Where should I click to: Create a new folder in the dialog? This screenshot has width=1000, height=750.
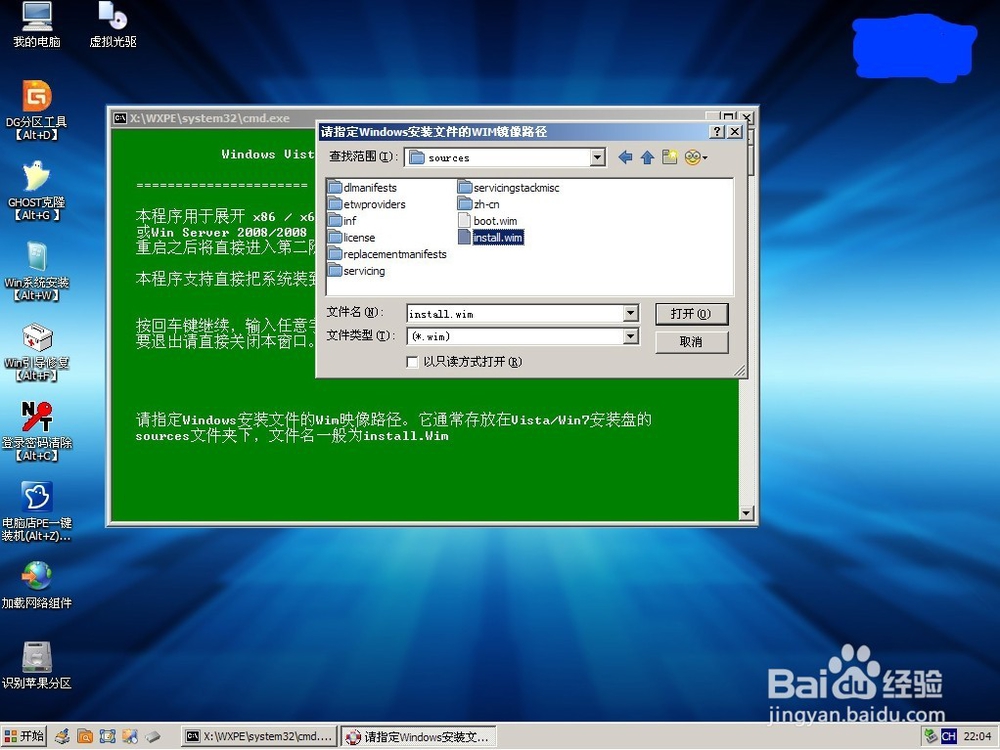coord(669,157)
